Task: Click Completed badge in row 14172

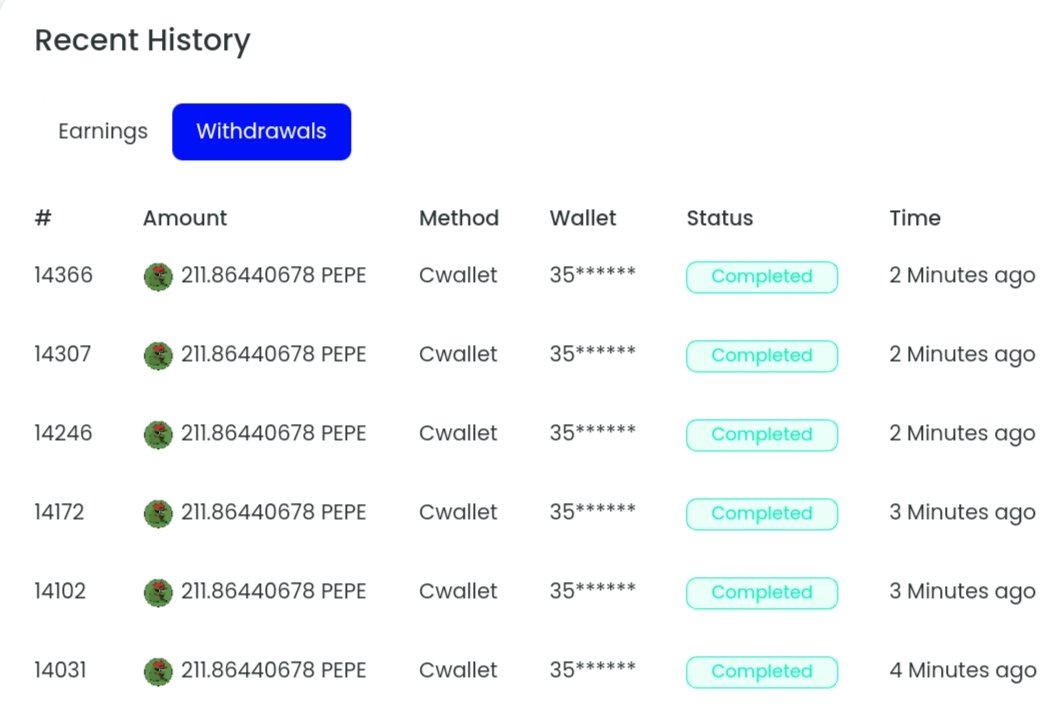Action: 762,513
